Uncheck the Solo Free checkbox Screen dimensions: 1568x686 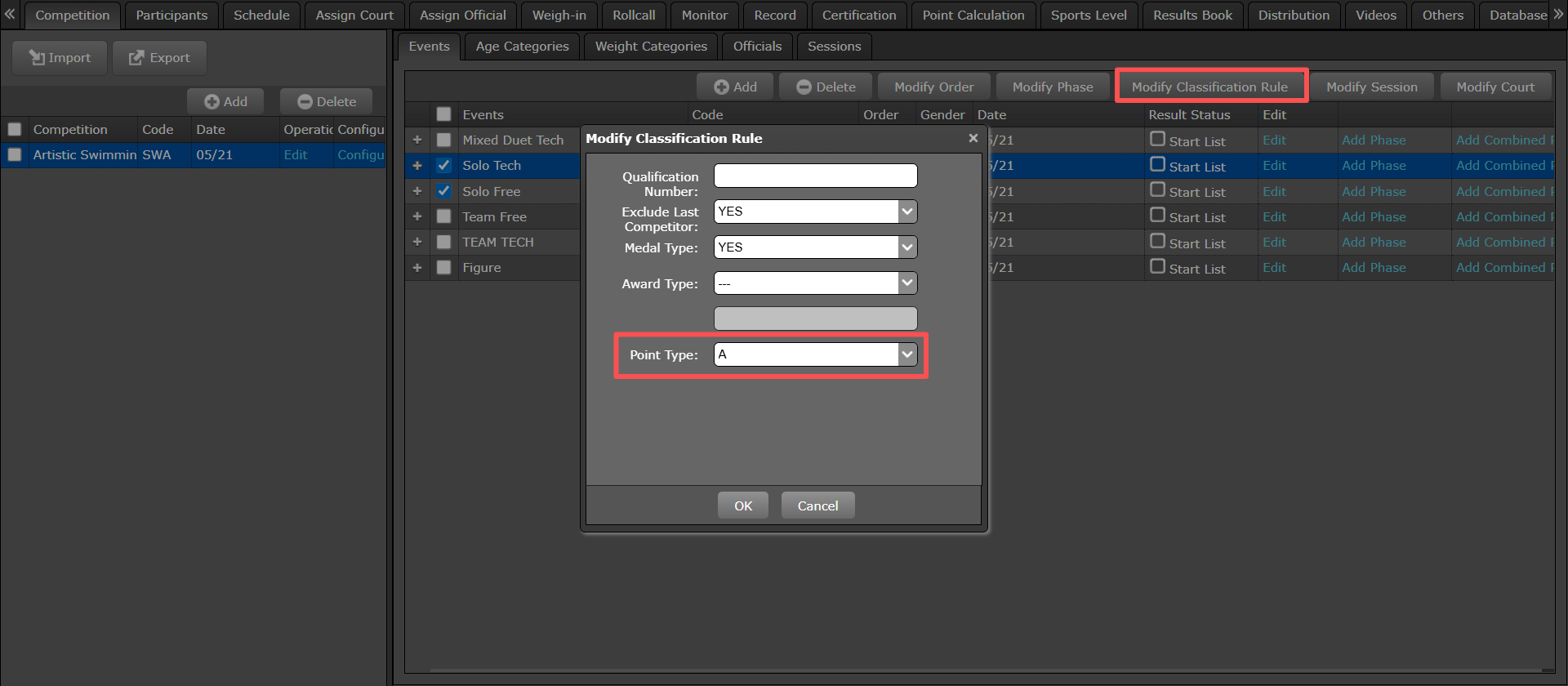[x=443, y=191]
